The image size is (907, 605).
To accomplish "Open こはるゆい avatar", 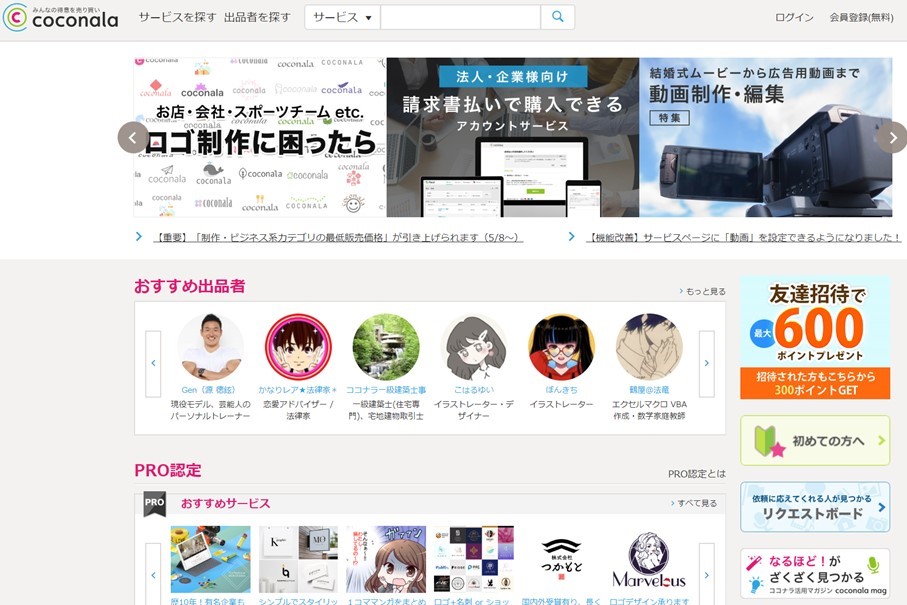I will coord(474,347).
